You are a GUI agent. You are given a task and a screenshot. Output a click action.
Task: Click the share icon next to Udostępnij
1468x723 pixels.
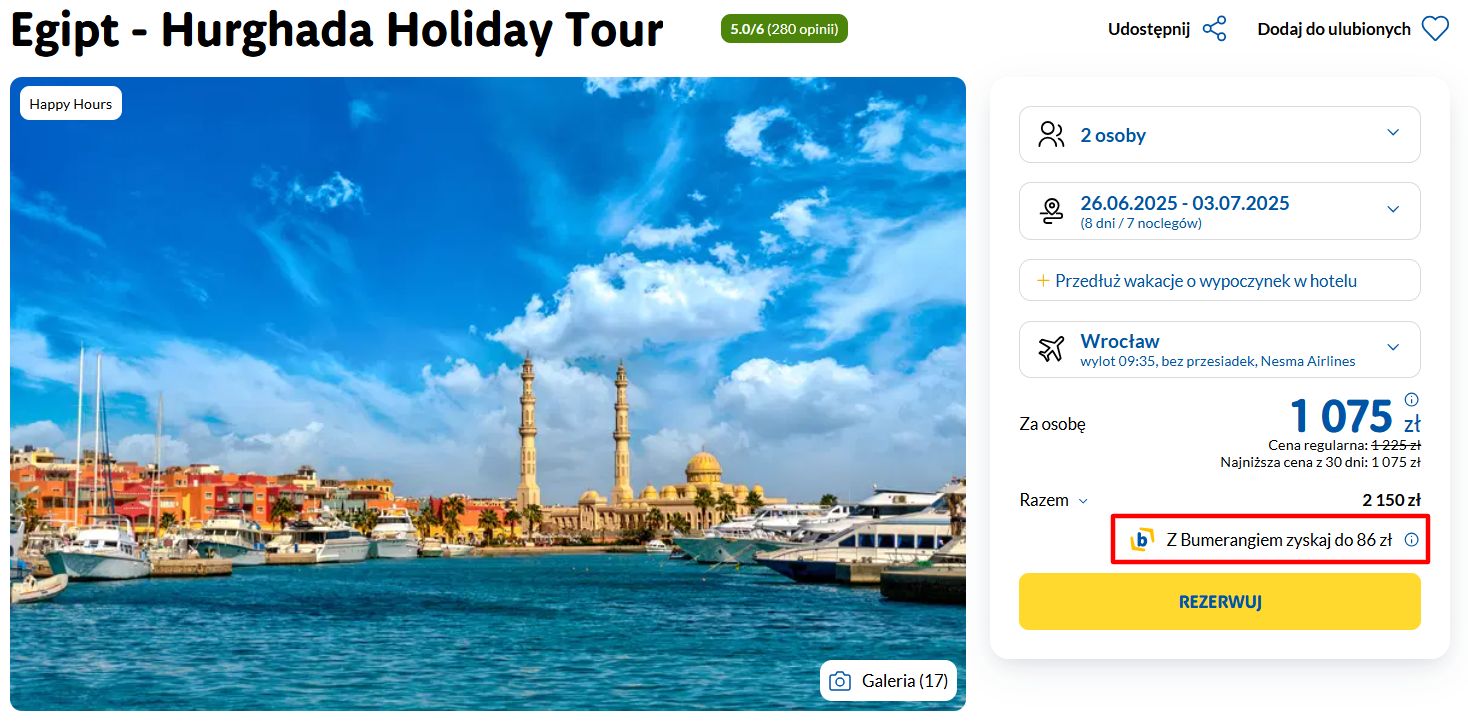[1214, 29]
